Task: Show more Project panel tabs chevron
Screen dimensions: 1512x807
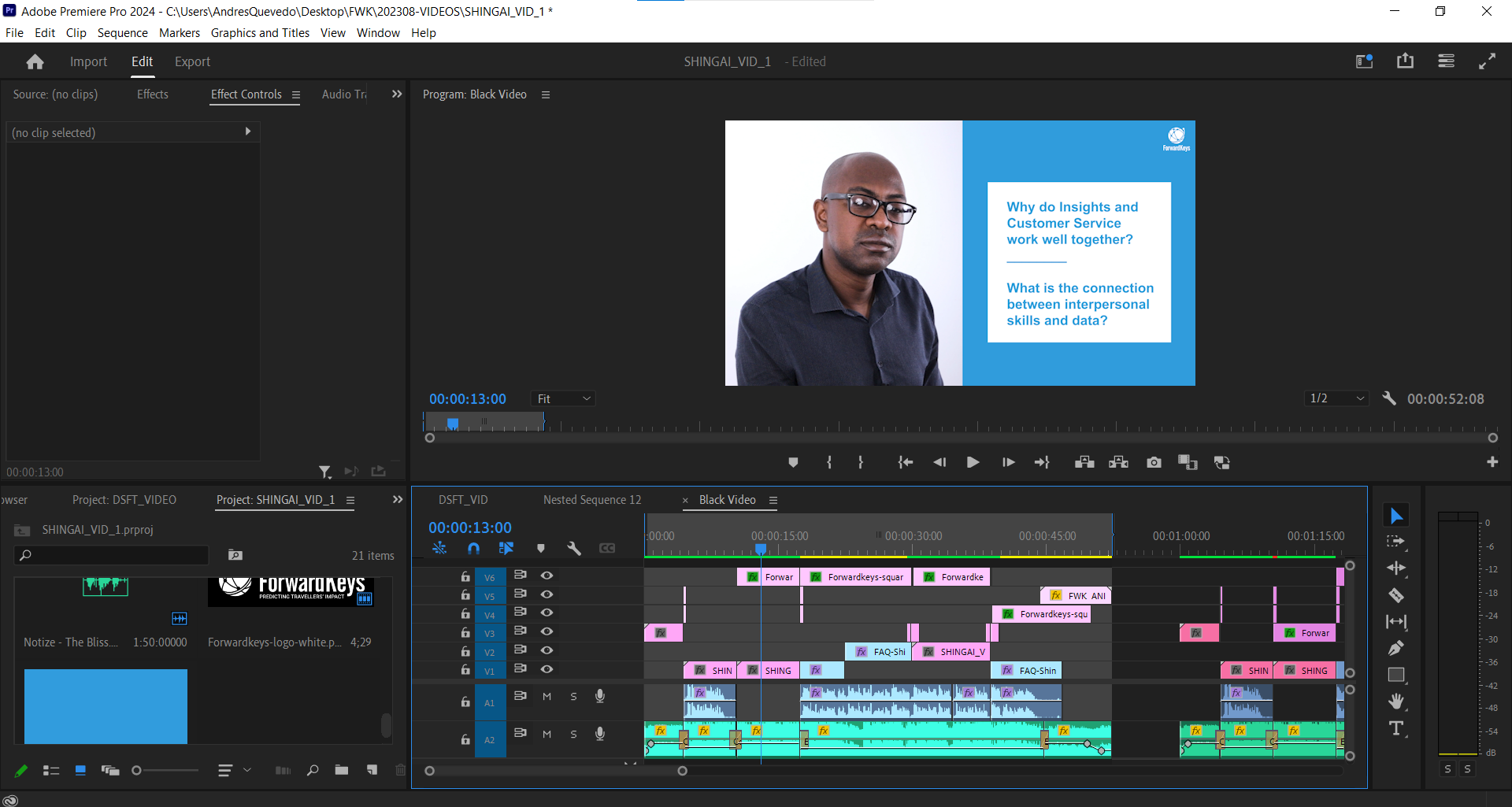Action: 397,500
